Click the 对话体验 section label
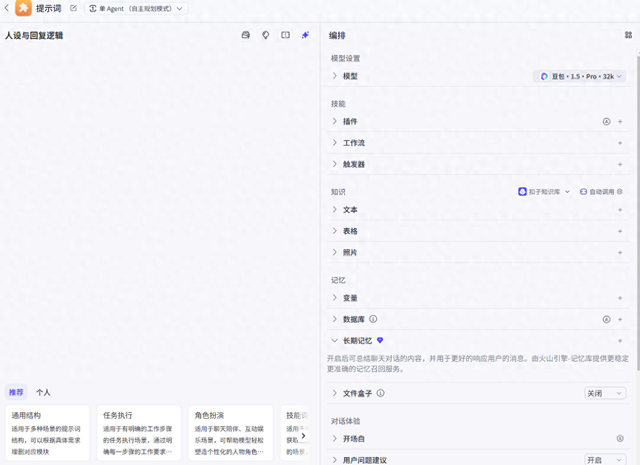The image size is (640, 465). (345, 421)
